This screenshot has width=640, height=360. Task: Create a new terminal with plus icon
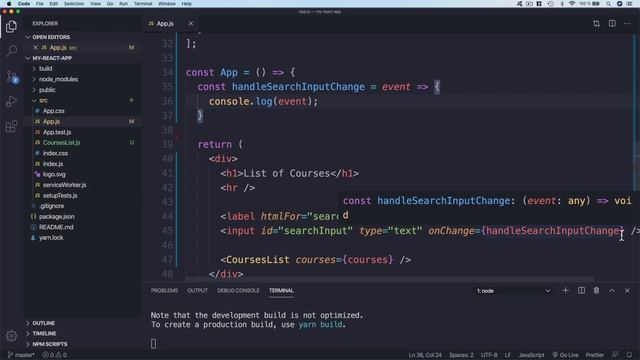pyautogui.click(x=565, y=291)
